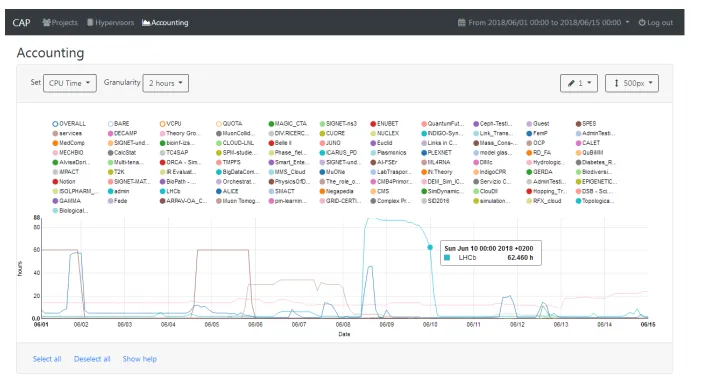This screenshot has height=378, width=704.
Task: Click Deselect all link
Action: (x=92, y=359)
